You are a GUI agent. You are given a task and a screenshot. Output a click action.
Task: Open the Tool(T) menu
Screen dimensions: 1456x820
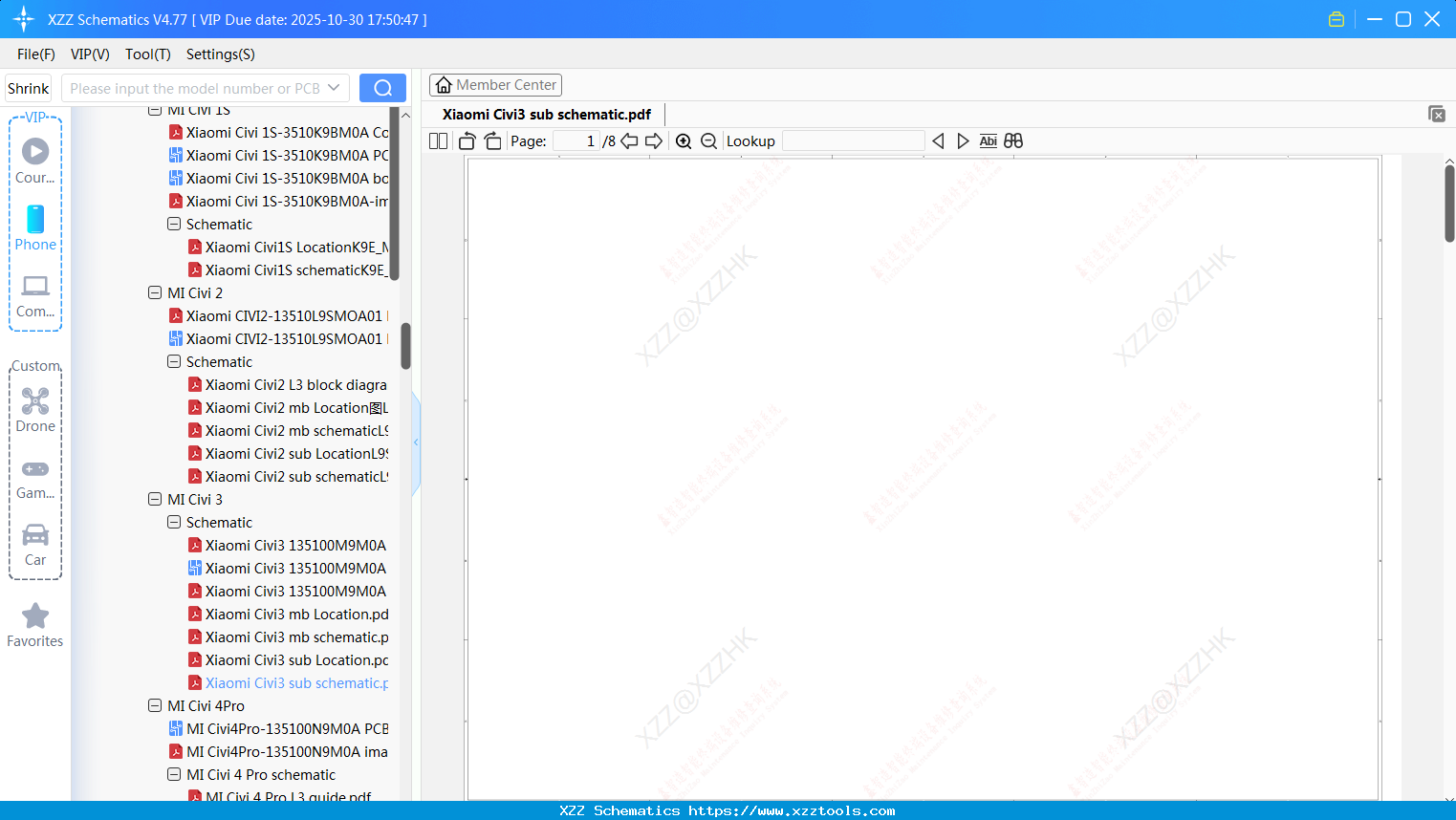pos(148,54)
